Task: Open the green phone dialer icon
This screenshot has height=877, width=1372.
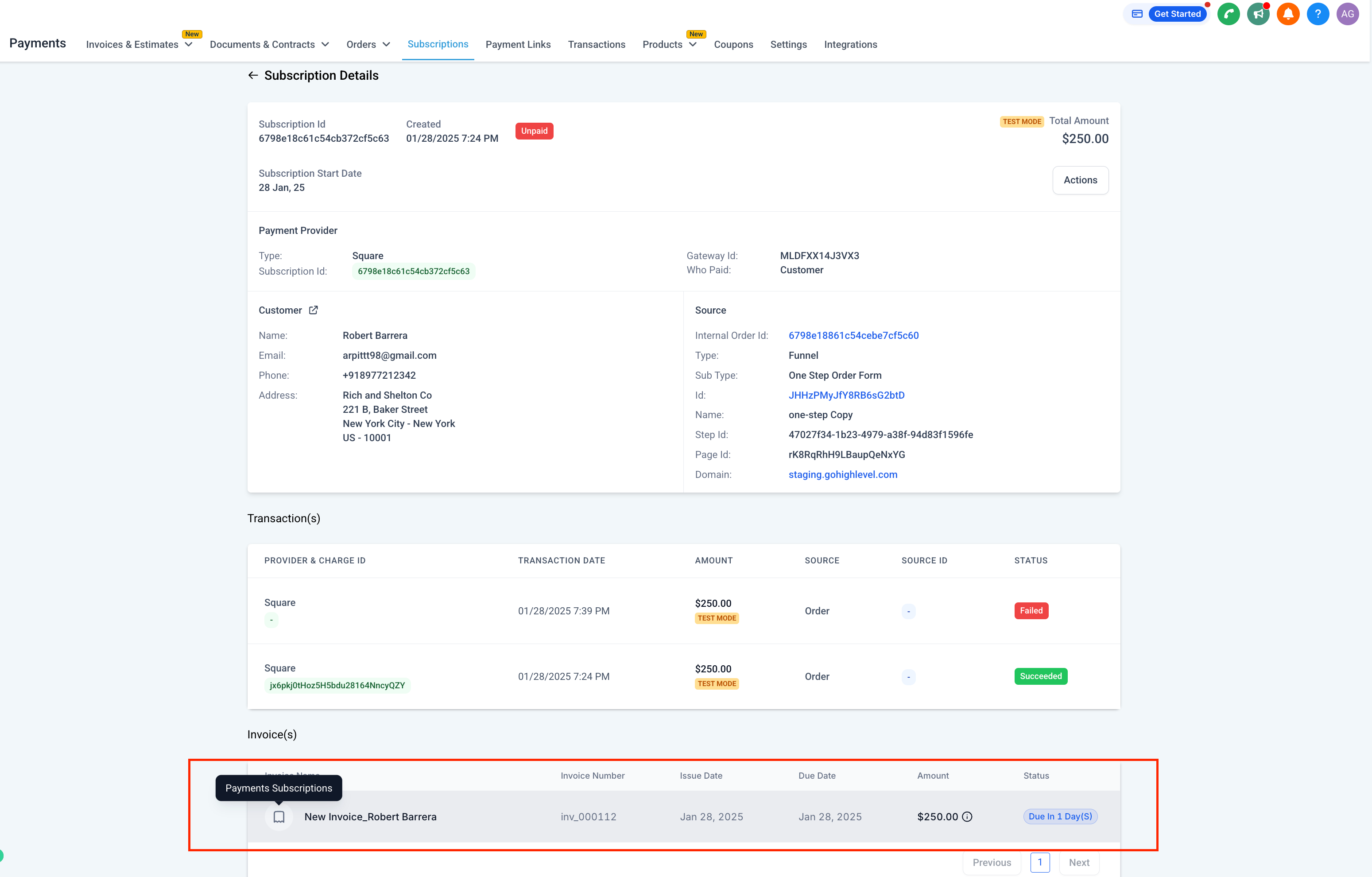Action: [x=1229, y=14]
